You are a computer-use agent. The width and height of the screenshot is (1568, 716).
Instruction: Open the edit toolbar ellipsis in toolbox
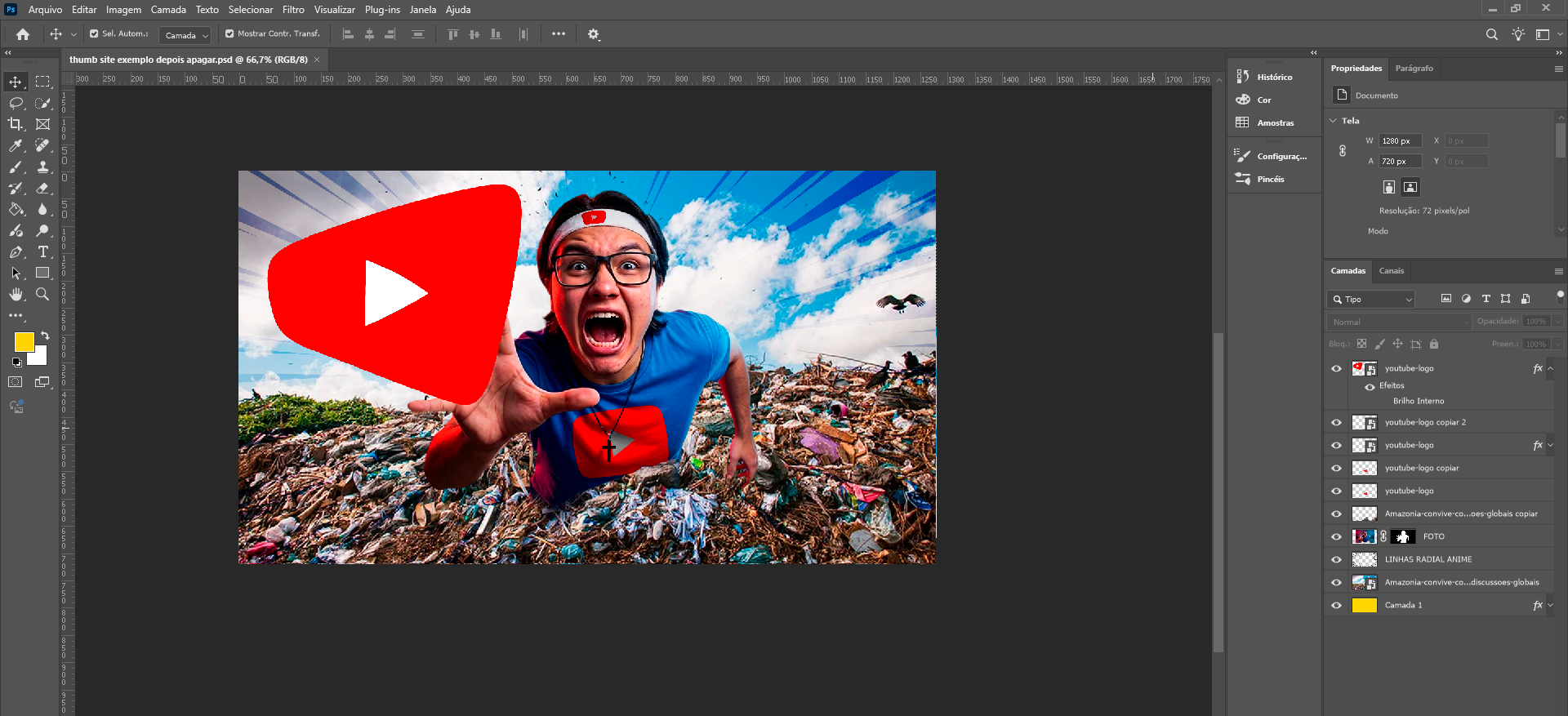[16, 315]
